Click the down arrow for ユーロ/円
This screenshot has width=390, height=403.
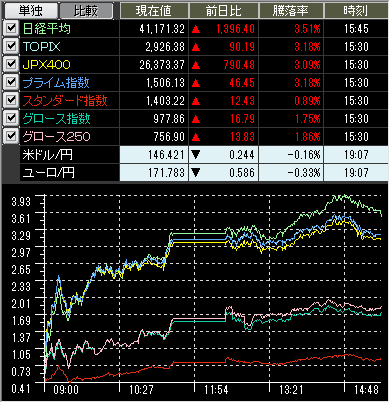pos(196,173)
